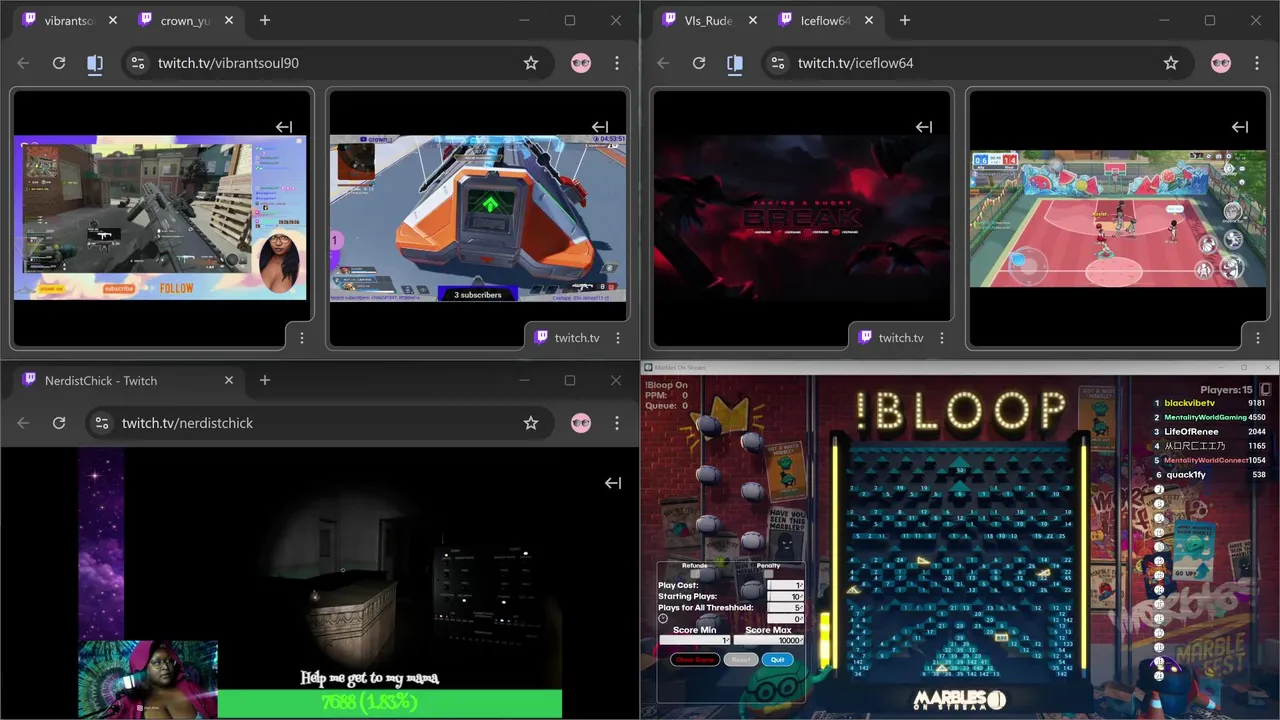Bookmark the twitch.tv/iceflow64 page
Viewport: 1280px width, 720px height.
[x=1171, y=63]
